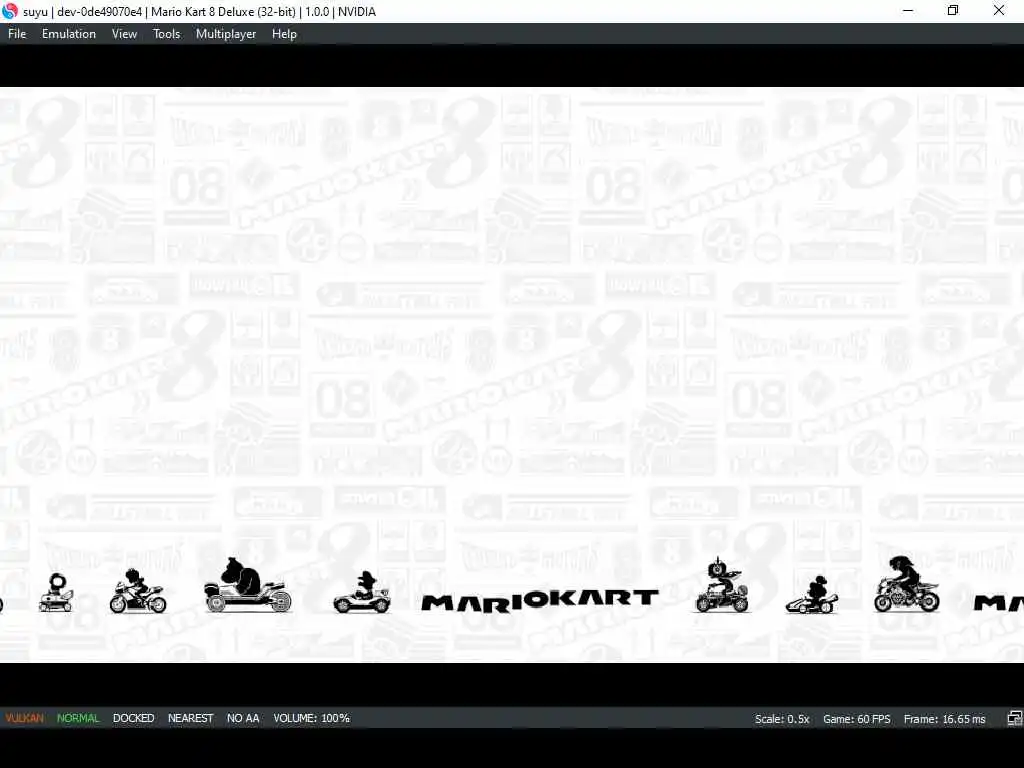Click the Frame: 16.65 ms readout
This screenshot has height=768, width=1024.
pos(944,719)
